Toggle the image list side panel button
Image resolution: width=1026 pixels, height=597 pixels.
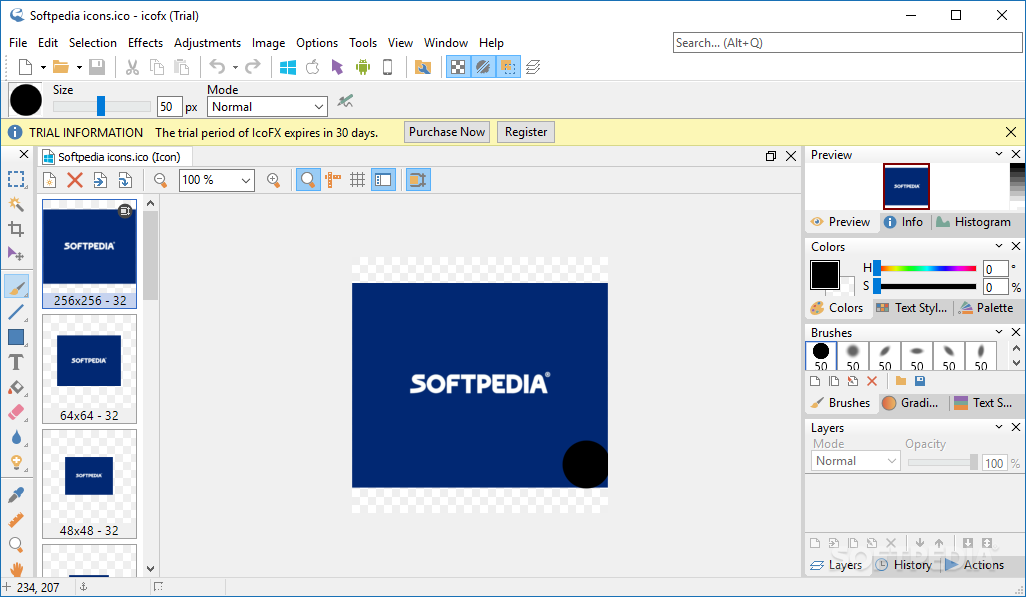(383, 180)
